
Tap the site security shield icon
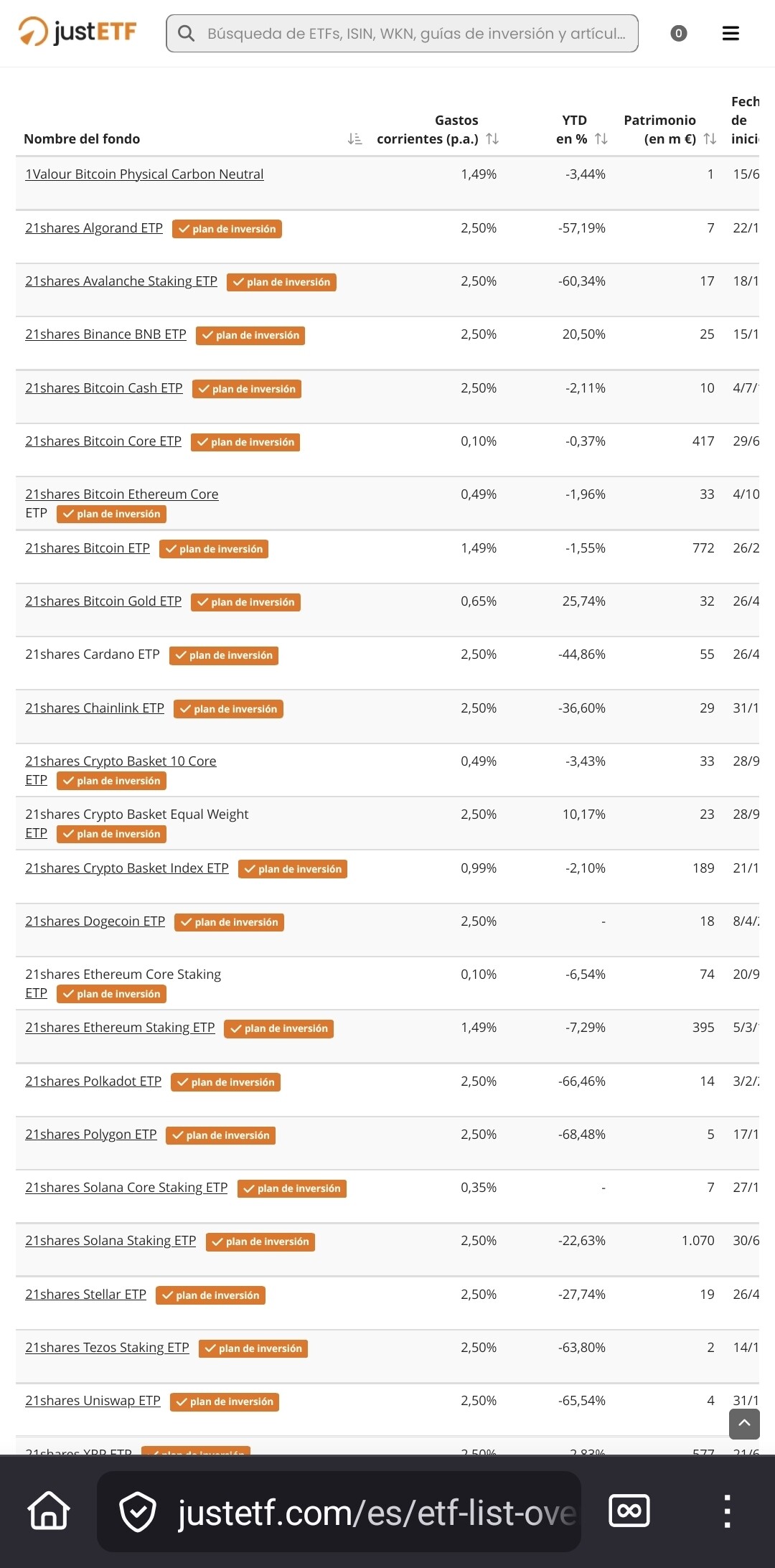click(137, 1511)
